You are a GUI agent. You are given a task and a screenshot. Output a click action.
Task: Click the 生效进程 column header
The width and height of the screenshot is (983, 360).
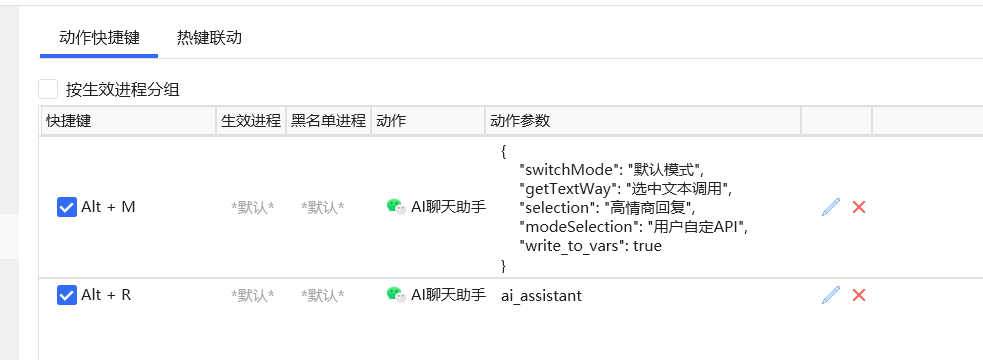(251, 121)
